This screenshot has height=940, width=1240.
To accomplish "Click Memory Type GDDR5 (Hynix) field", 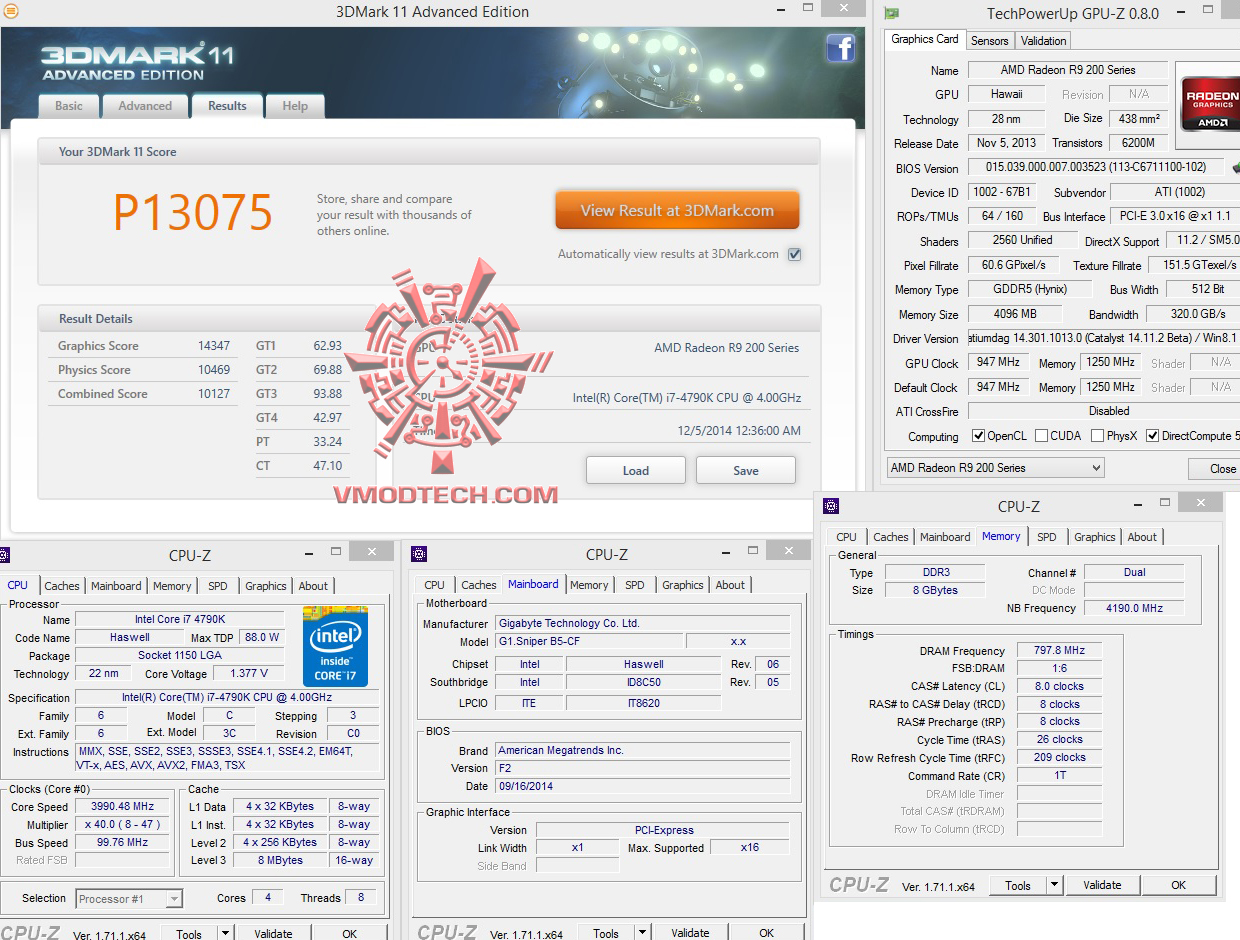I will 1029,289.
